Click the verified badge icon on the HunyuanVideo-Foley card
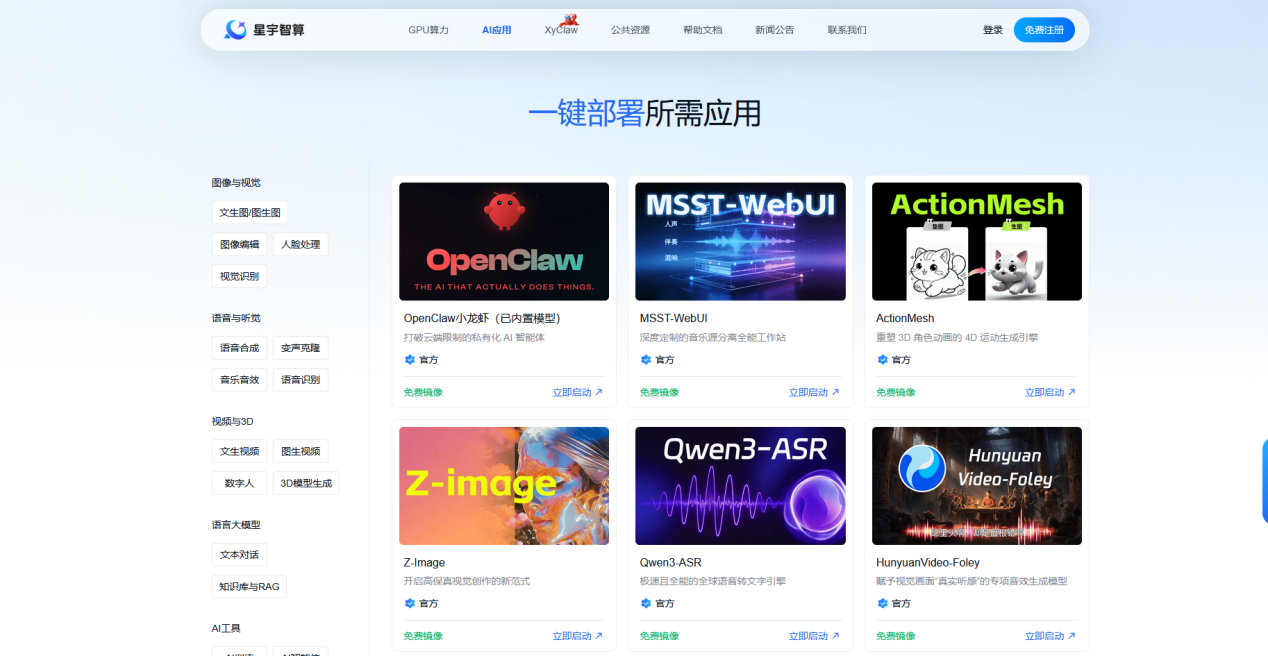1268x656 pixels. tap(882, 604)
